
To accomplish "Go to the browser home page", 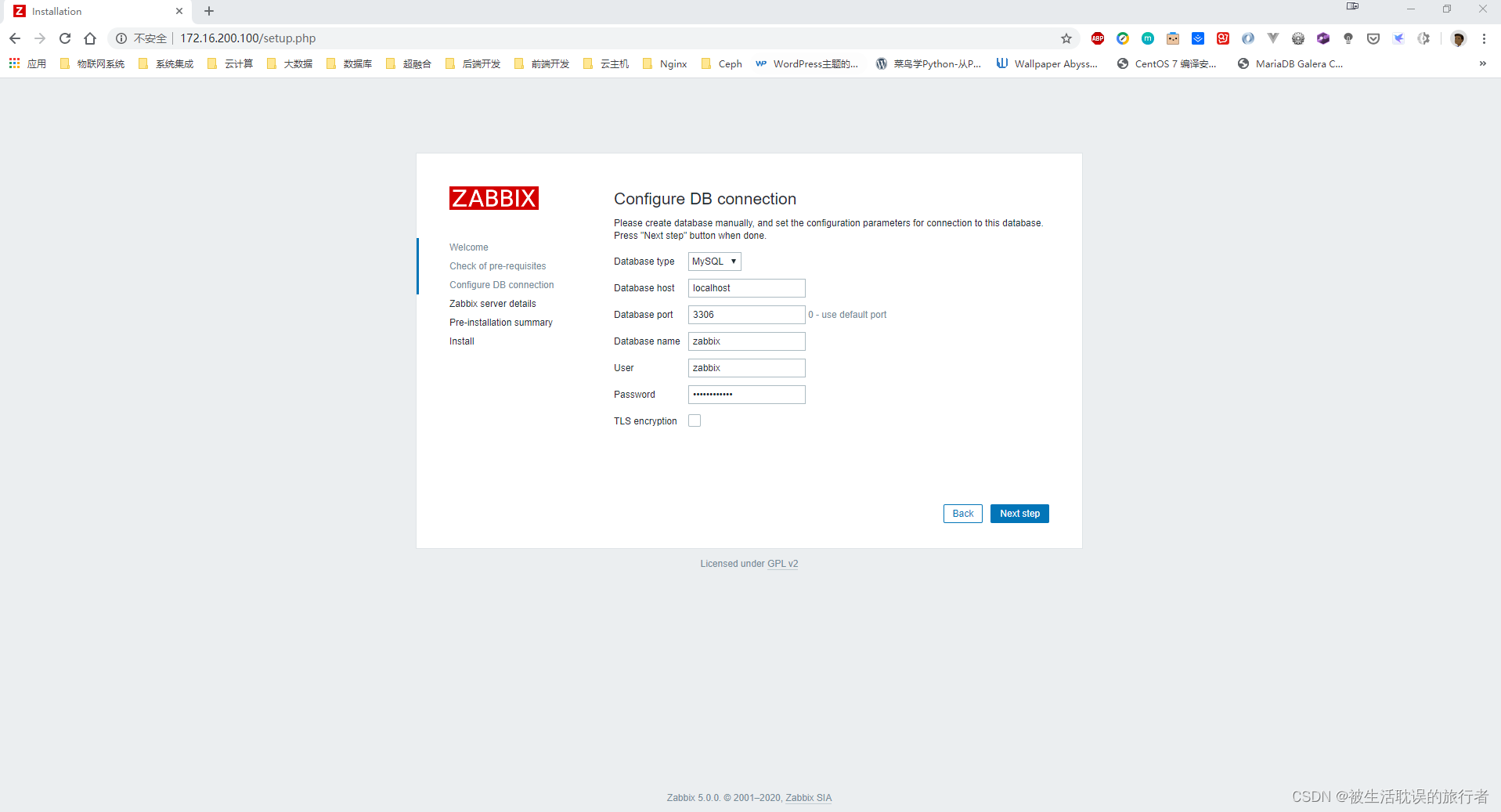I will [90, 38].
